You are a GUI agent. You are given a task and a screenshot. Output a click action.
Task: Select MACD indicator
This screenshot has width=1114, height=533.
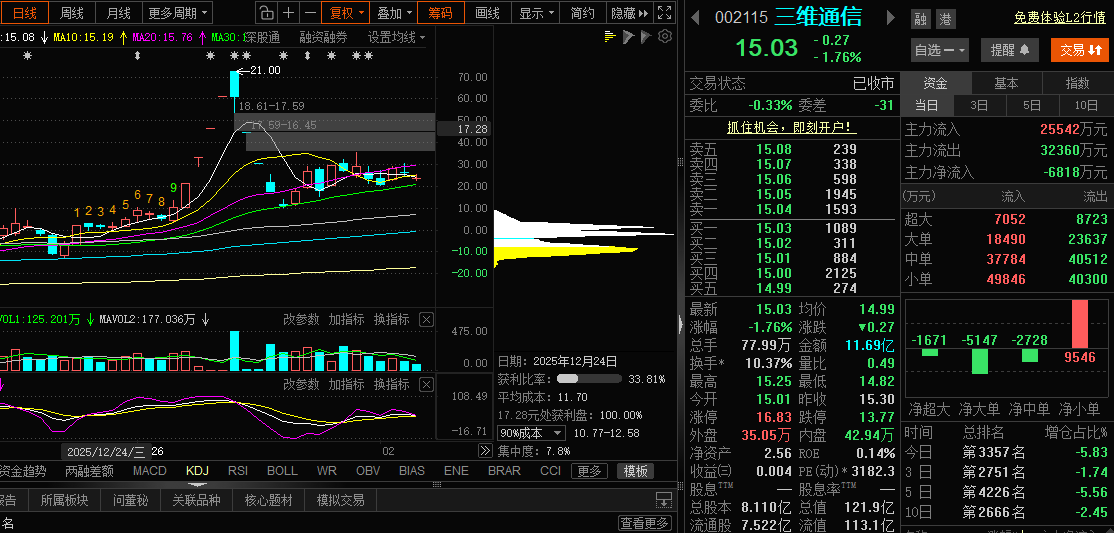150,470
